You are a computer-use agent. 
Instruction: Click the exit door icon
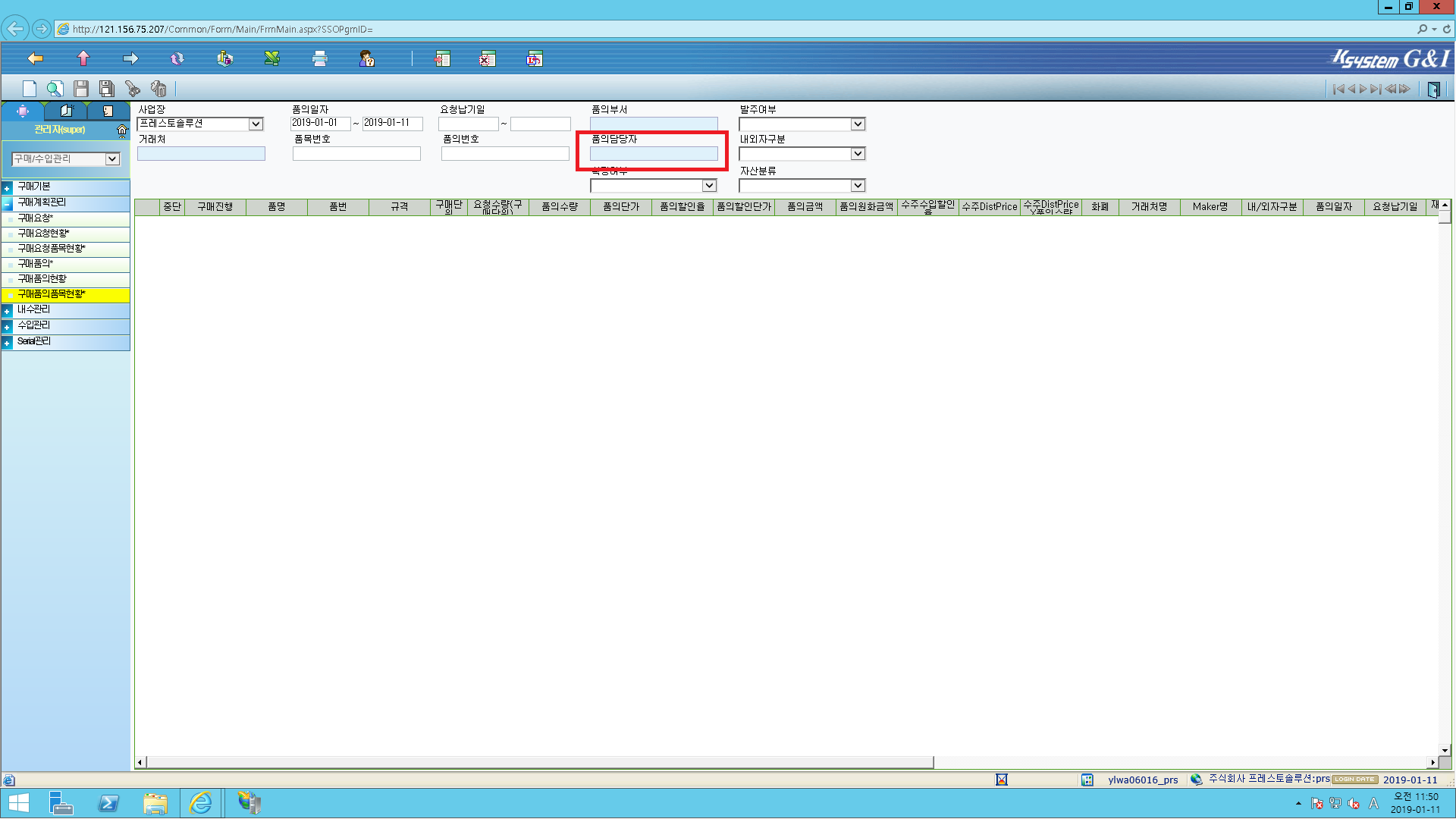point(1433,89)
